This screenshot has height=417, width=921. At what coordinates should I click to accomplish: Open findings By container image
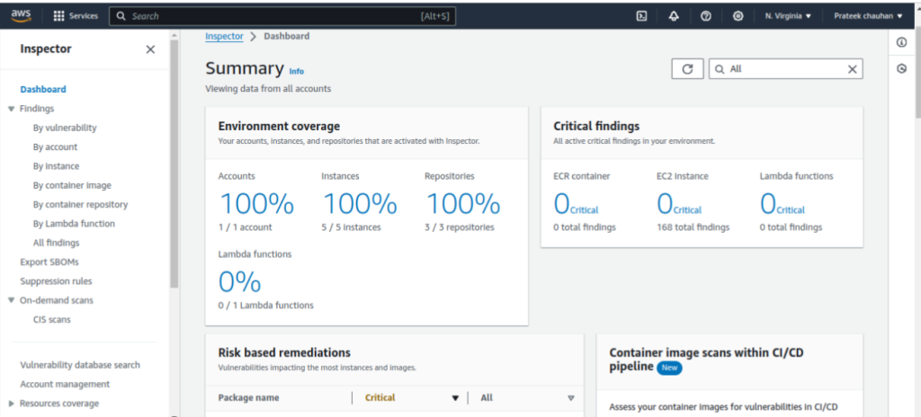72,185
